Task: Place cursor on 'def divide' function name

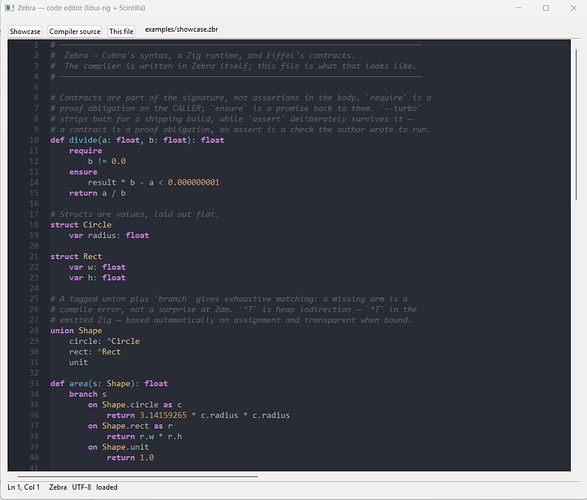Action: (83, 140)
